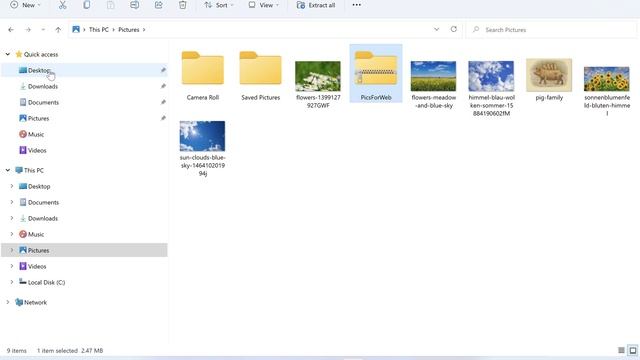Click the Cut scissors icon

[62, 5]
